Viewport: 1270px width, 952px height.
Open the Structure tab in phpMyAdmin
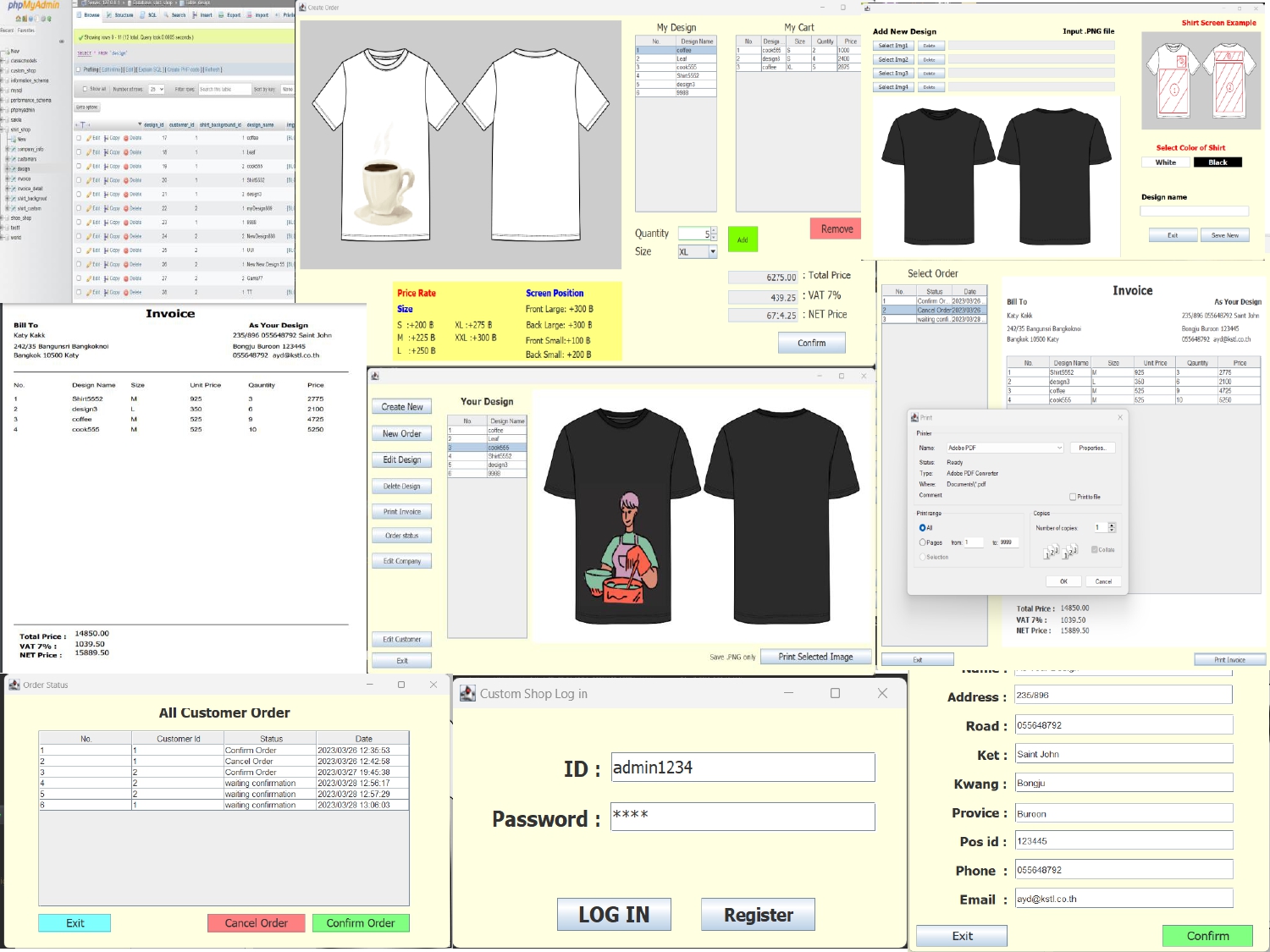pyautogui.click(x=121, y=15)
